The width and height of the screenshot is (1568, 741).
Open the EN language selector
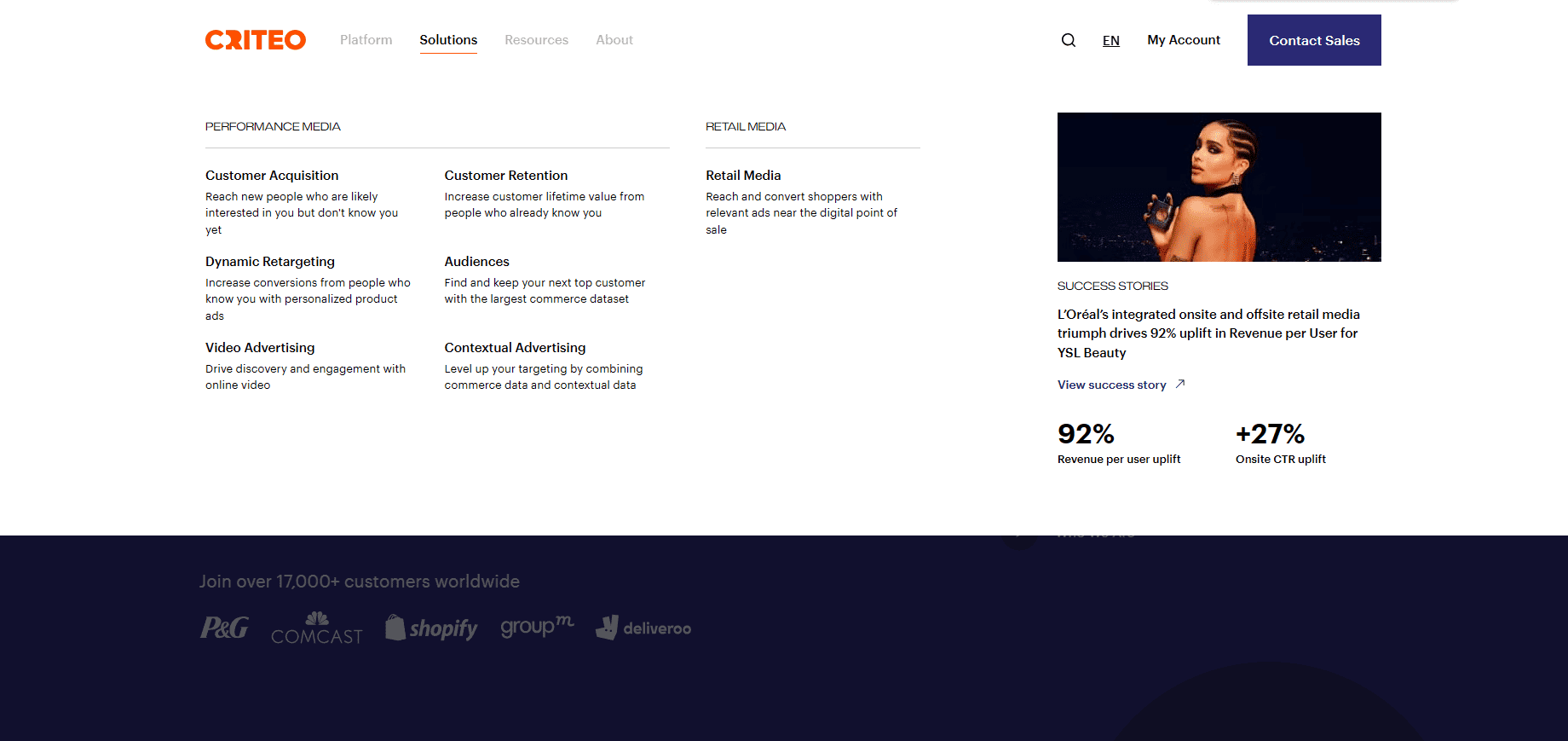tap(1110, 41)
